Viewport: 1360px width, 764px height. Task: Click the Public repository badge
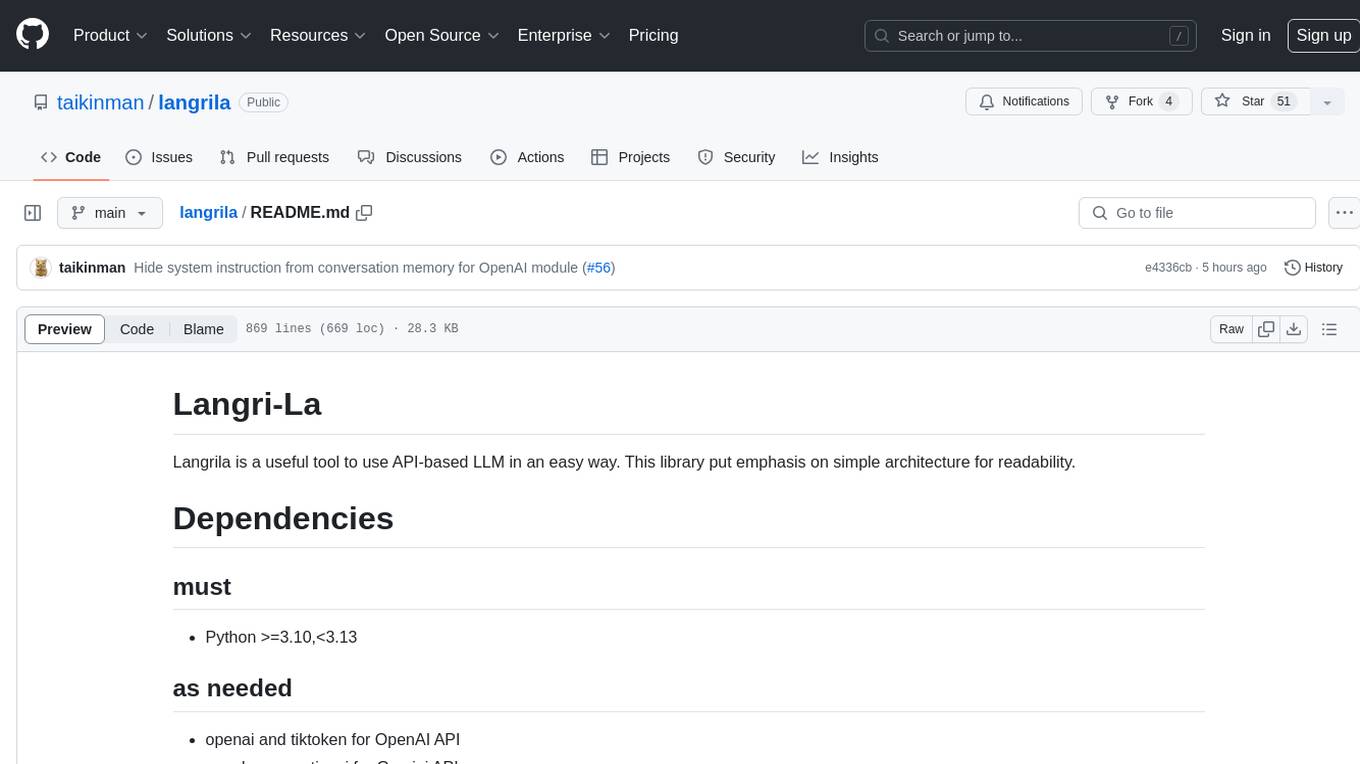pos(264,102)
